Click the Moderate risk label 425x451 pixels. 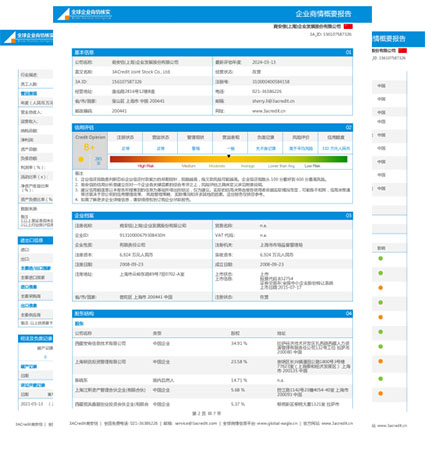pyautogui.click(x=217, y=166)
